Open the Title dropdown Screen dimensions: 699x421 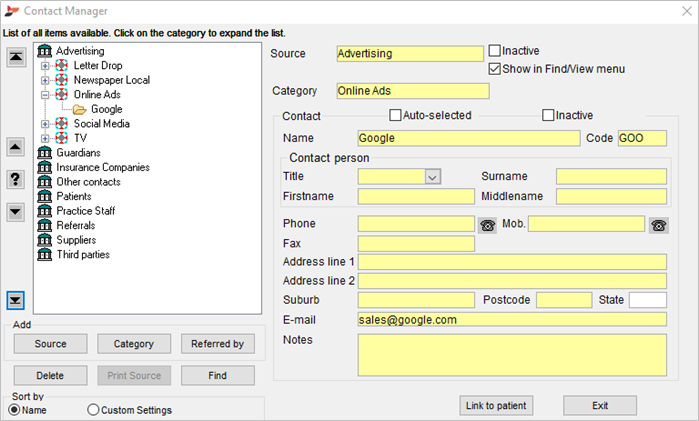coord(432,177)
